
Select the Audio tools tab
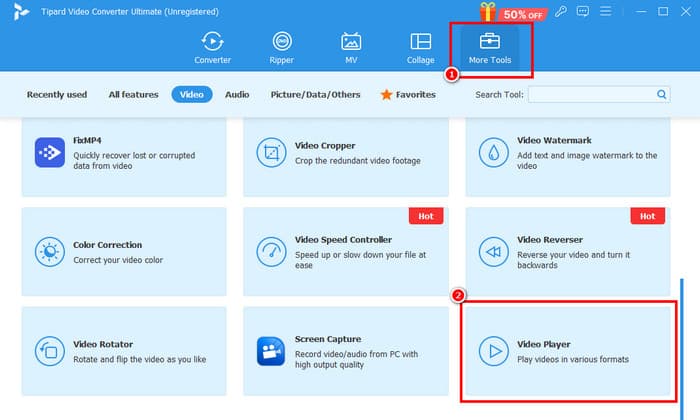tap(237, 95)
